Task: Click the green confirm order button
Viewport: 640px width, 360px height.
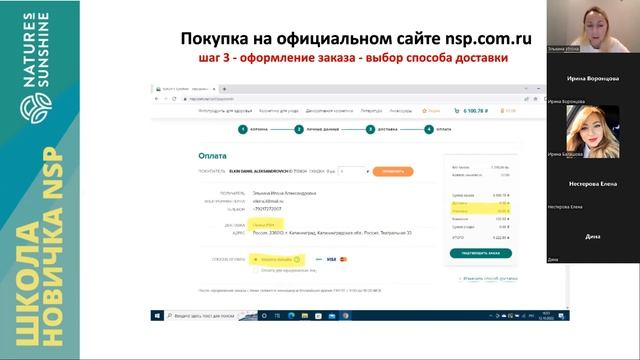Action: point(480,253)
